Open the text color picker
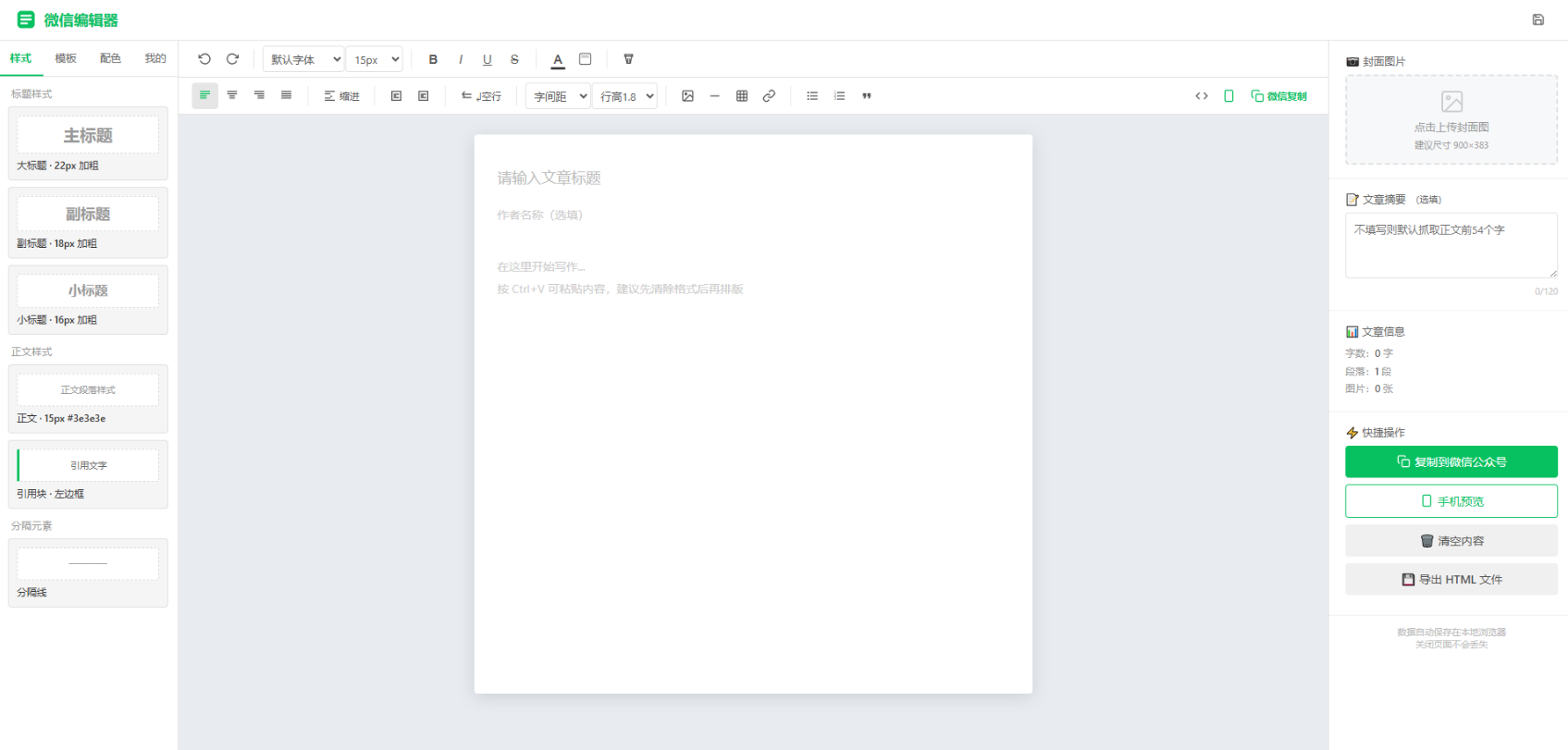 [x=558, y=59]
